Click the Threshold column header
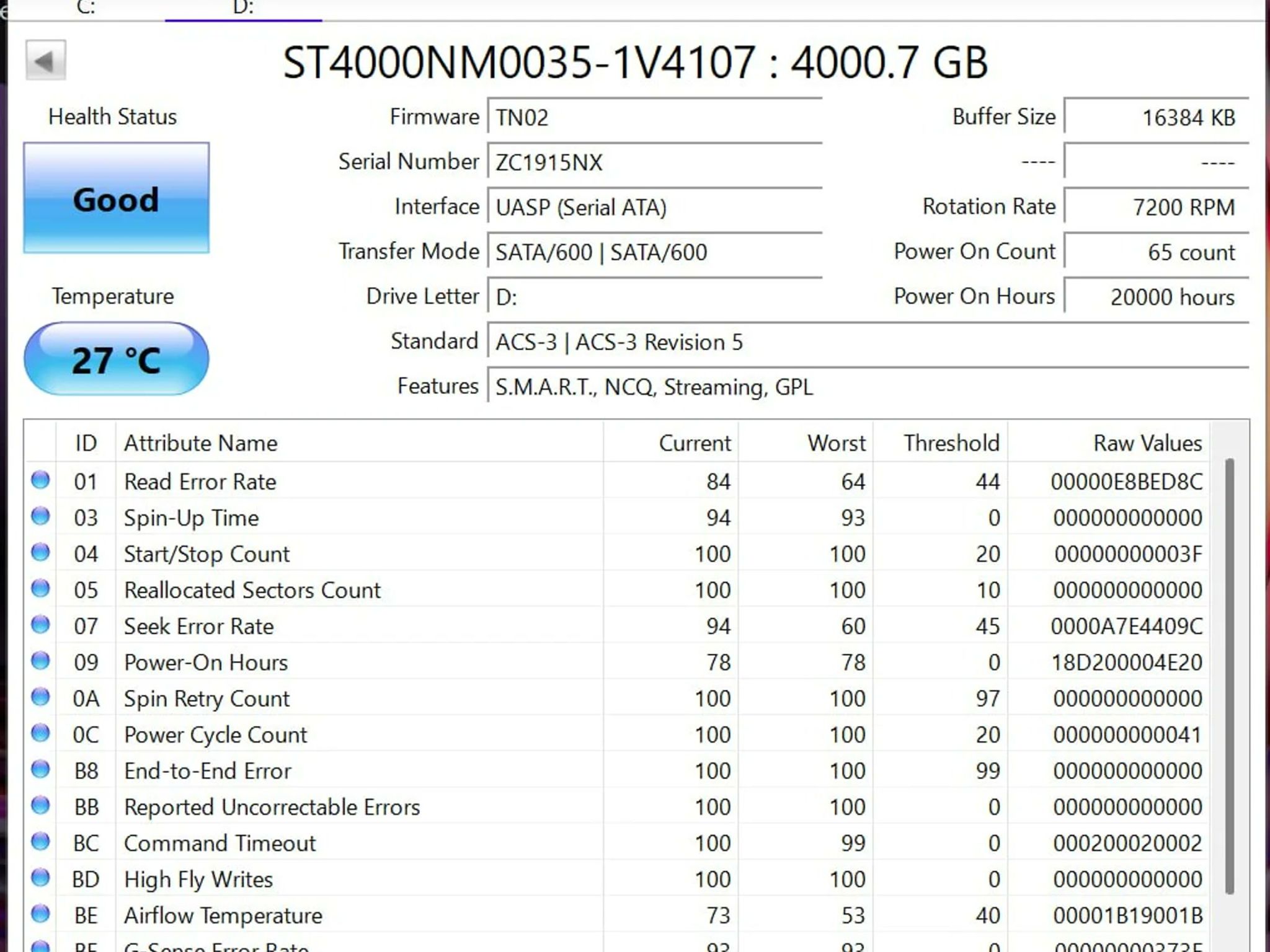The image size is (1270, 952). [x=940, y=443]
